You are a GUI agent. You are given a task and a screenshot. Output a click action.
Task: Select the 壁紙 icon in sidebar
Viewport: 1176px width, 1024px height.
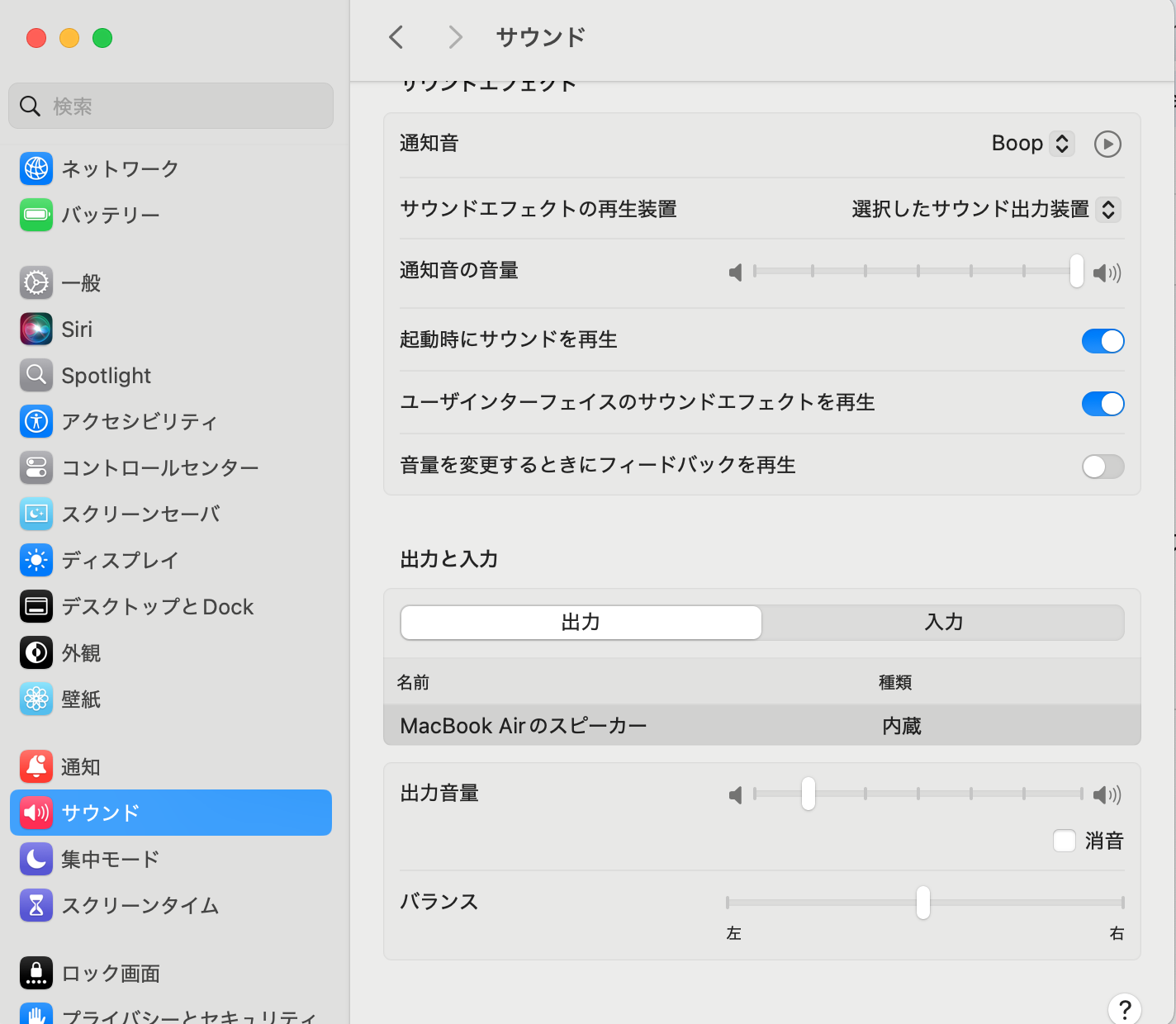pos(36,699)
